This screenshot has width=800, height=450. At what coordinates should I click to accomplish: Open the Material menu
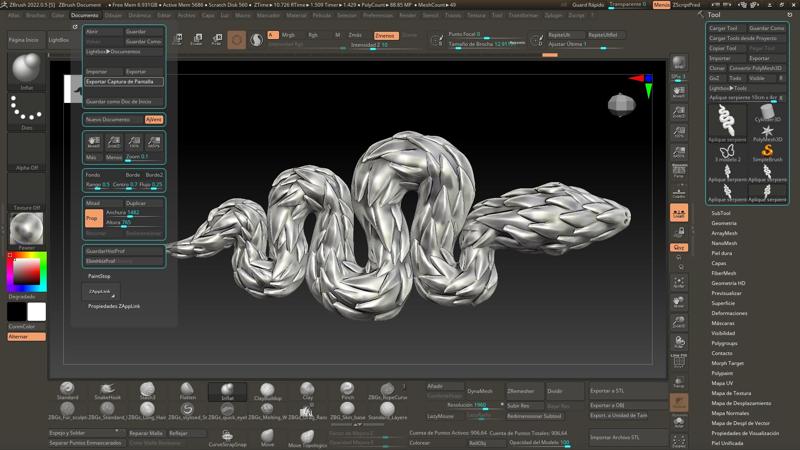[296, 15]
